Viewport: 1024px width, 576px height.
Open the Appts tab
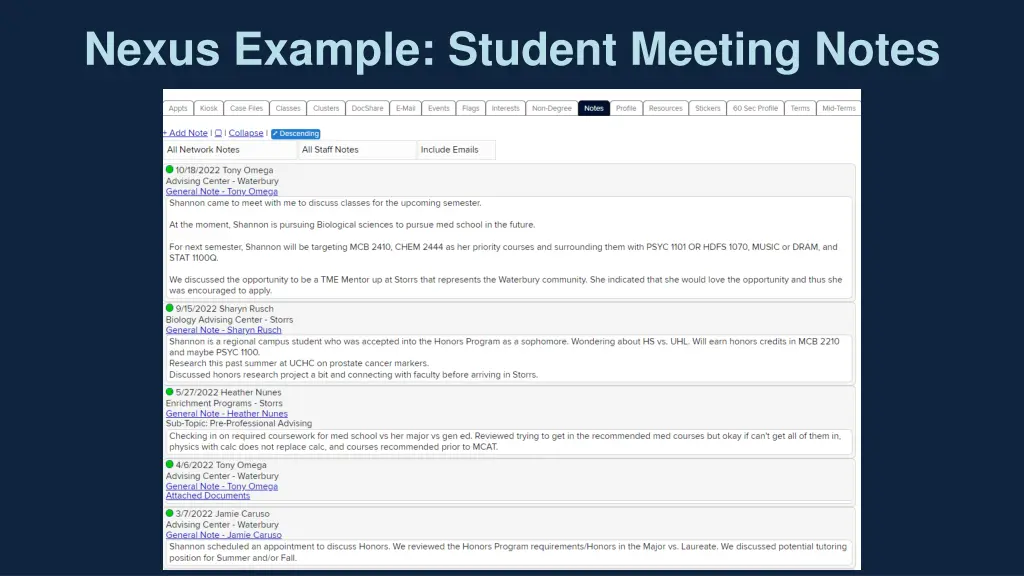click(178, 108)
